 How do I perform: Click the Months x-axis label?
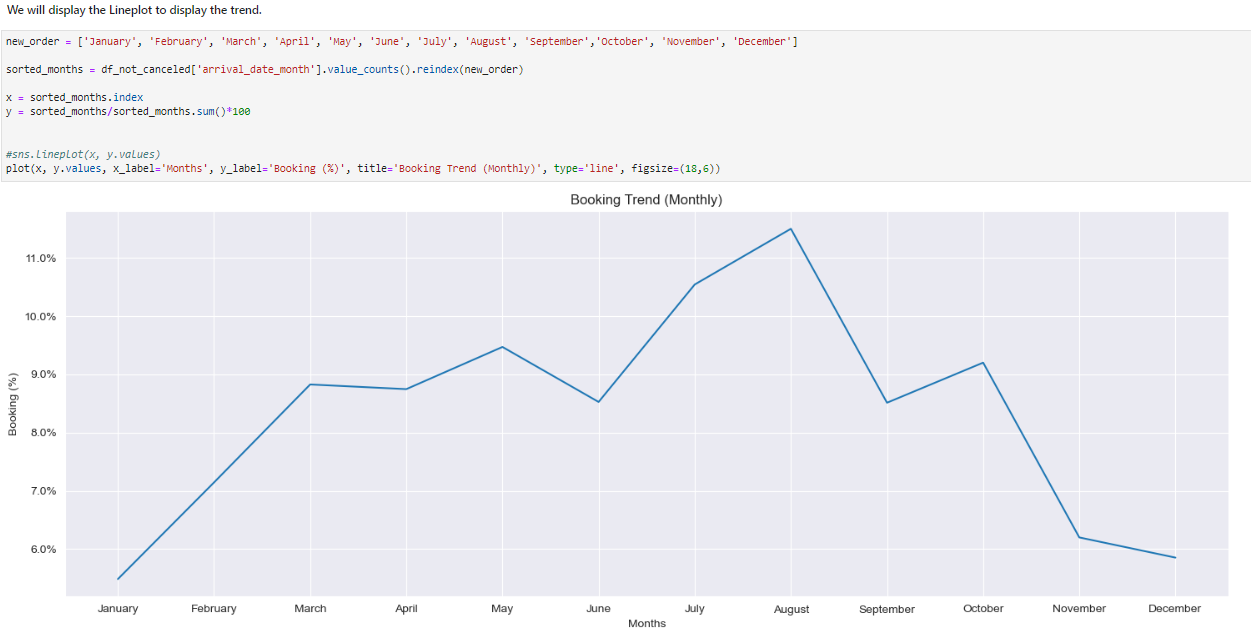[646, 623]
